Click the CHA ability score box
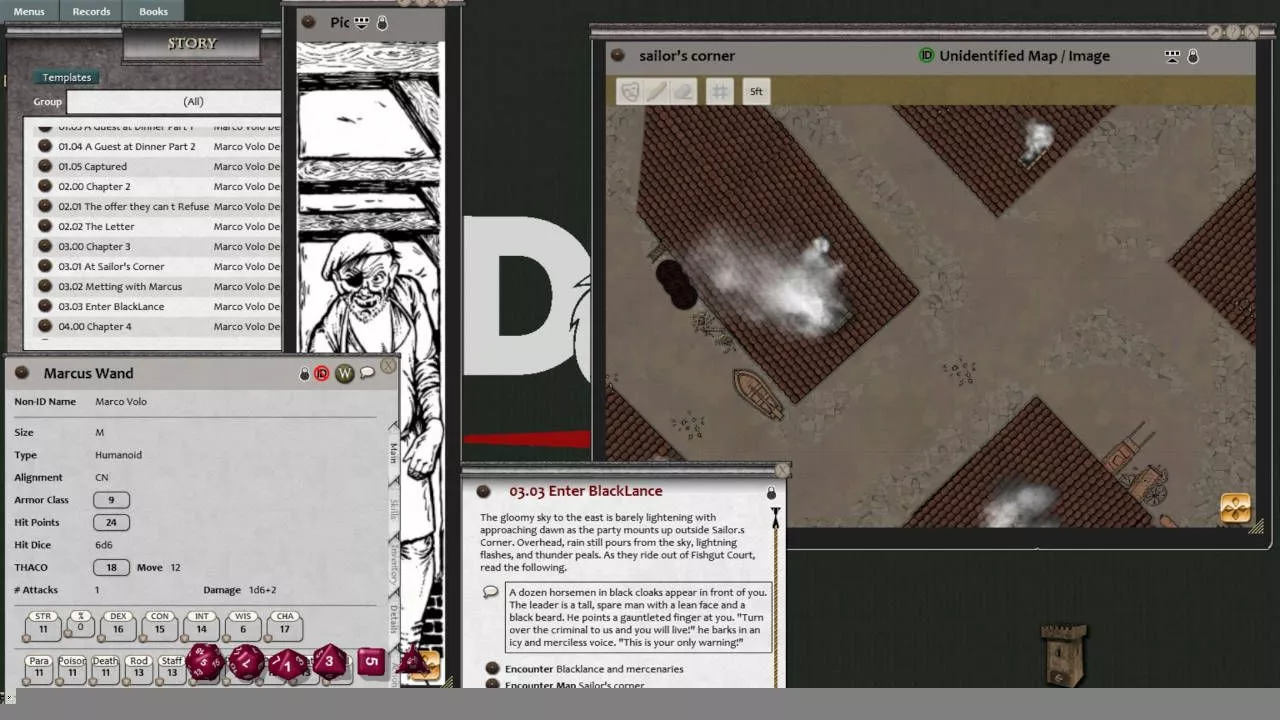Image resolution: width=1280 pixels, height=720 pixels. coord(285,626)
